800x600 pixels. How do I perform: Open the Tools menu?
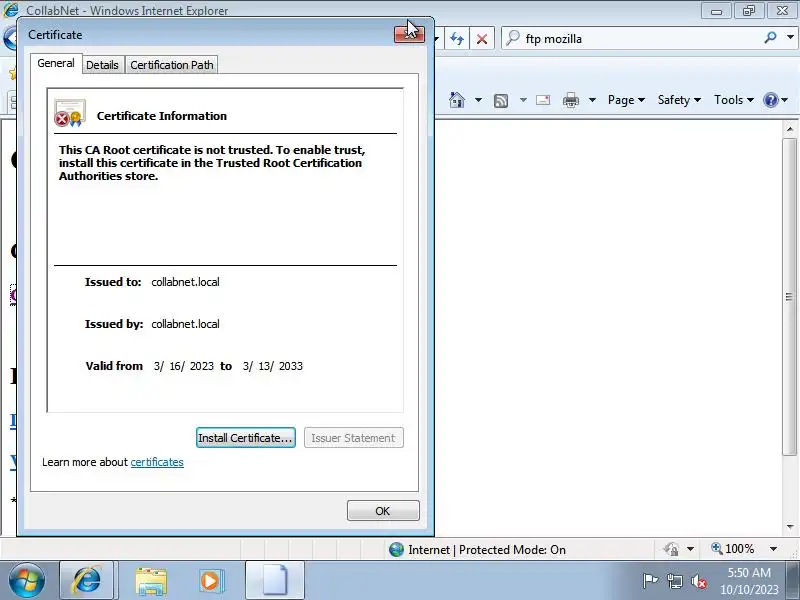[x=734, y=100]
